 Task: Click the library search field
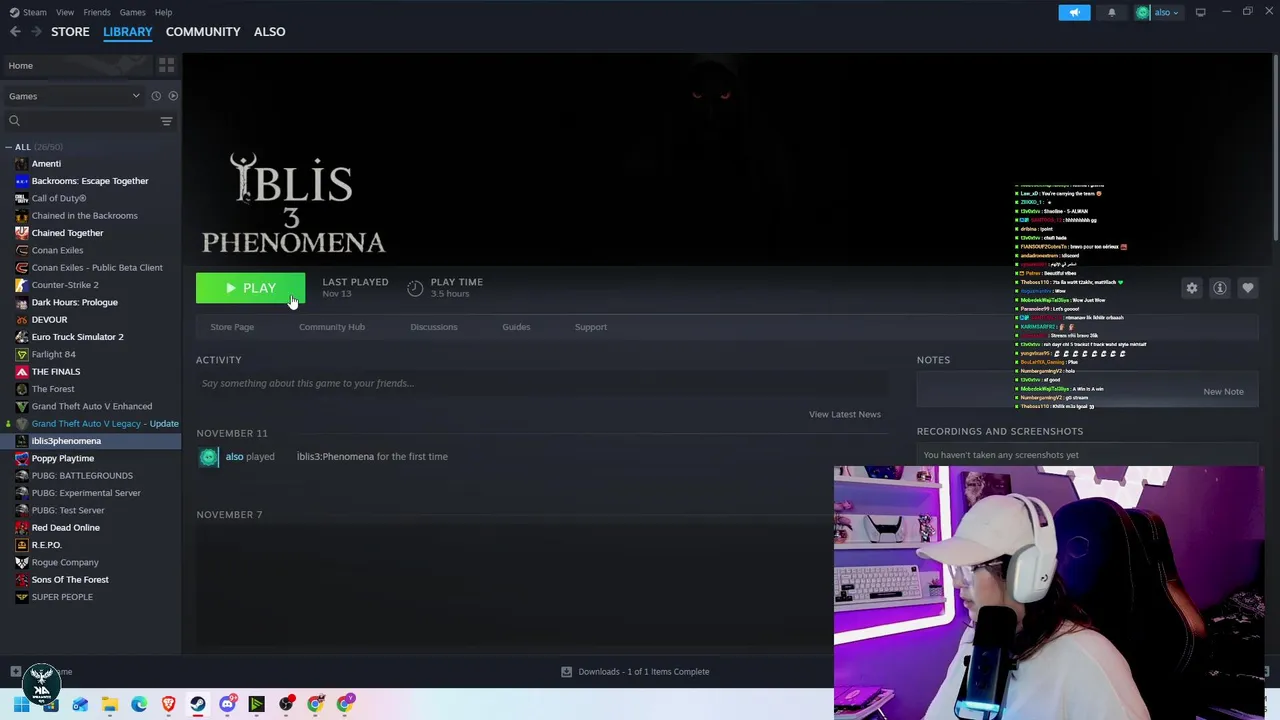point(80,121)
